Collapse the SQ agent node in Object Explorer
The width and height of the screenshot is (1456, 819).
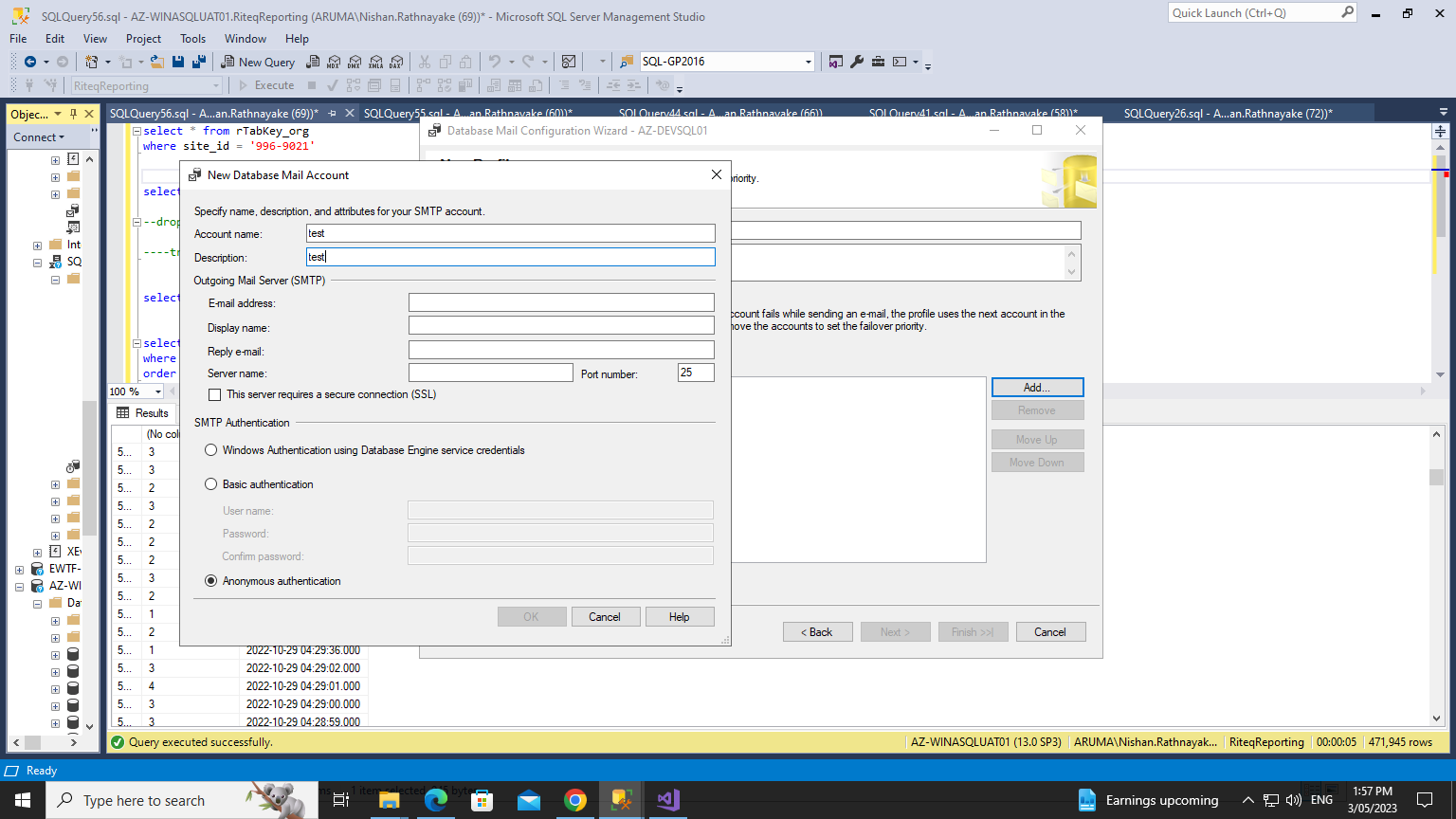click(x=37, y=263)
